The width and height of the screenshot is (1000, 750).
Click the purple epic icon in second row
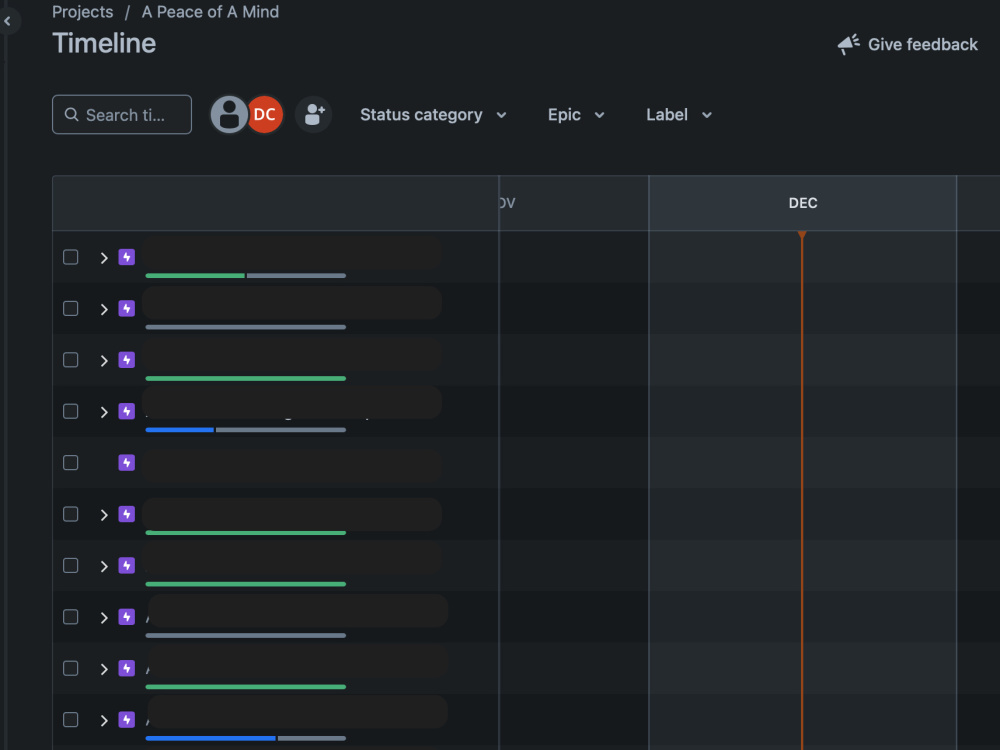(x=126, y=309)
